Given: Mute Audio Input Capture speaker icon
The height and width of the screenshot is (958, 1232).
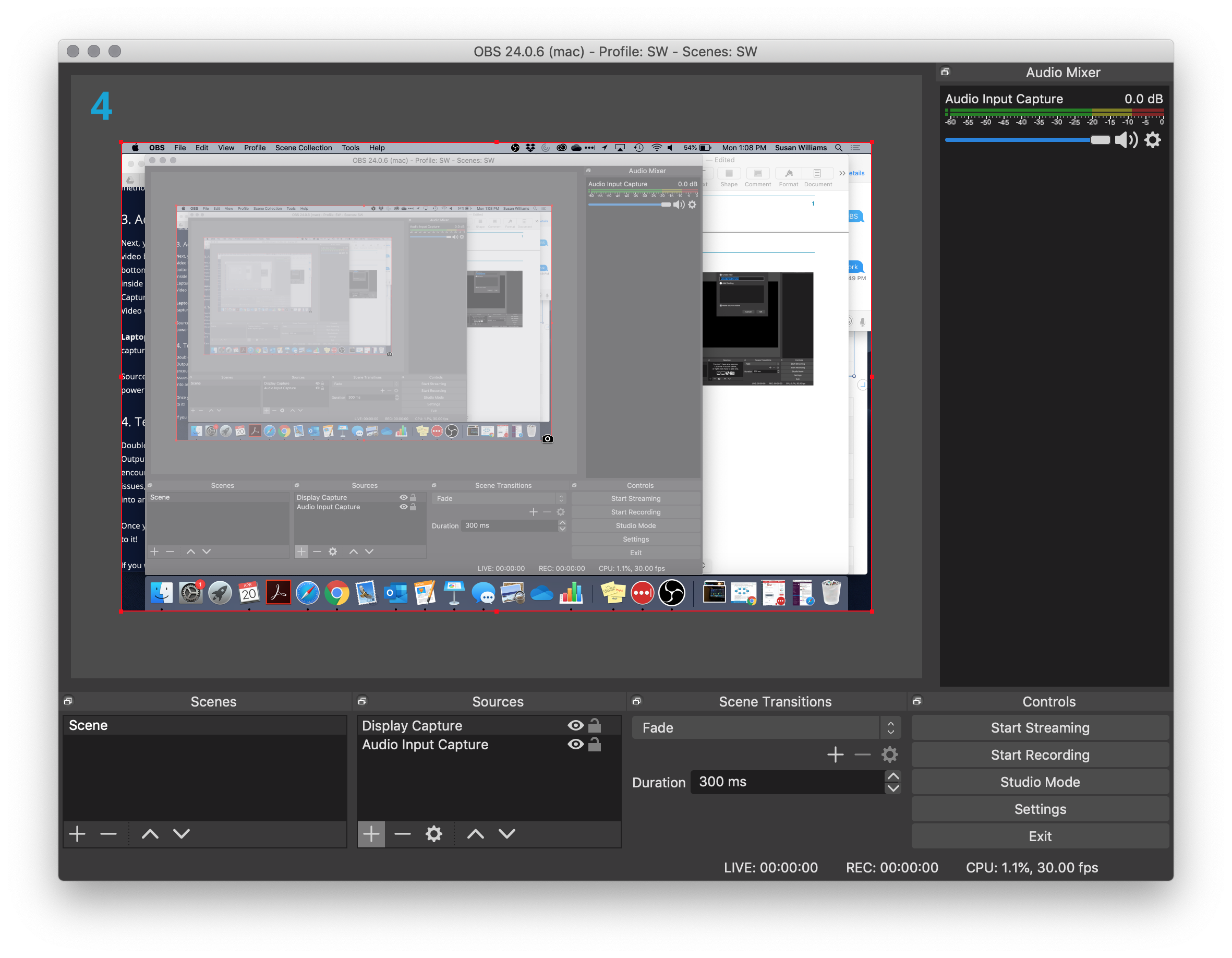Looking at the screenshot, I should [1126, 140].
